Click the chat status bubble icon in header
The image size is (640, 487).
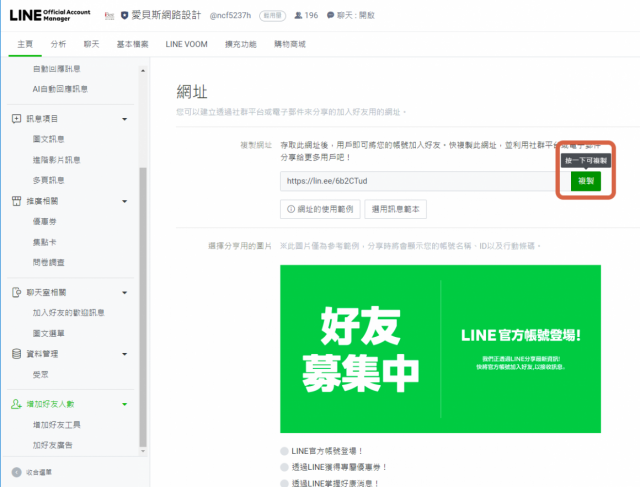pos(343,16)
